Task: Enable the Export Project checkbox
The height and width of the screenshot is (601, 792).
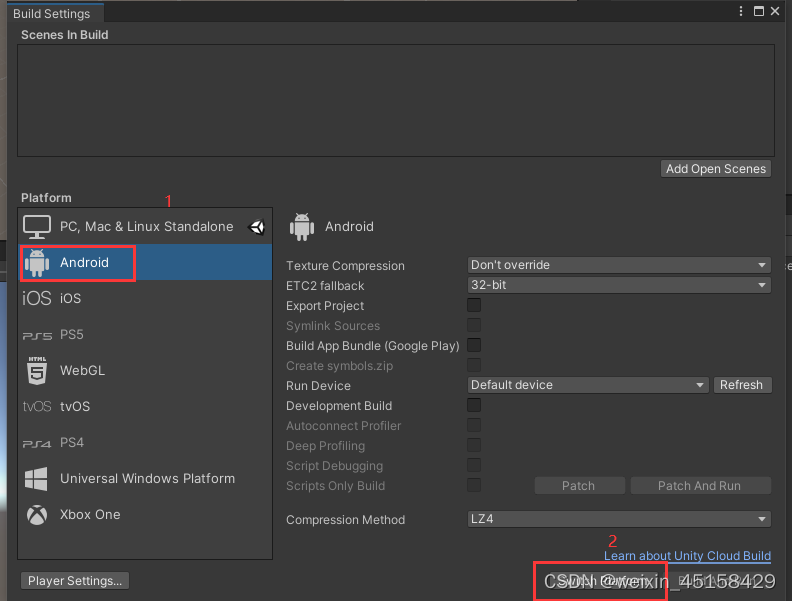Action: pyautogui.click(x=474, y=306)
